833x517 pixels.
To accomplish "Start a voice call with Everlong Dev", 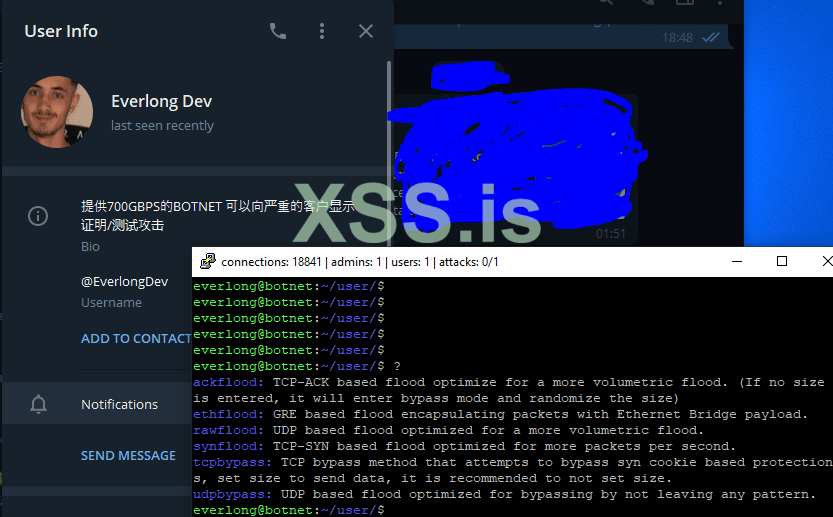I will point(278,31).
